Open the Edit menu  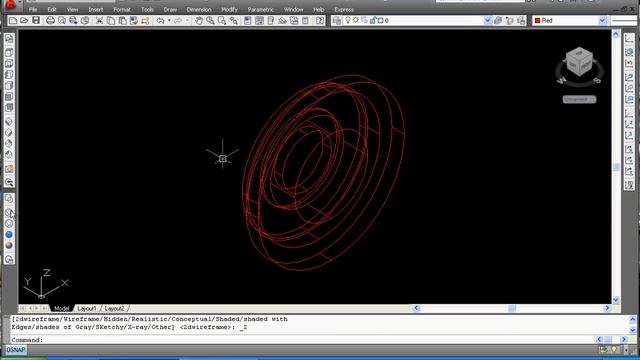coord(52,9)
